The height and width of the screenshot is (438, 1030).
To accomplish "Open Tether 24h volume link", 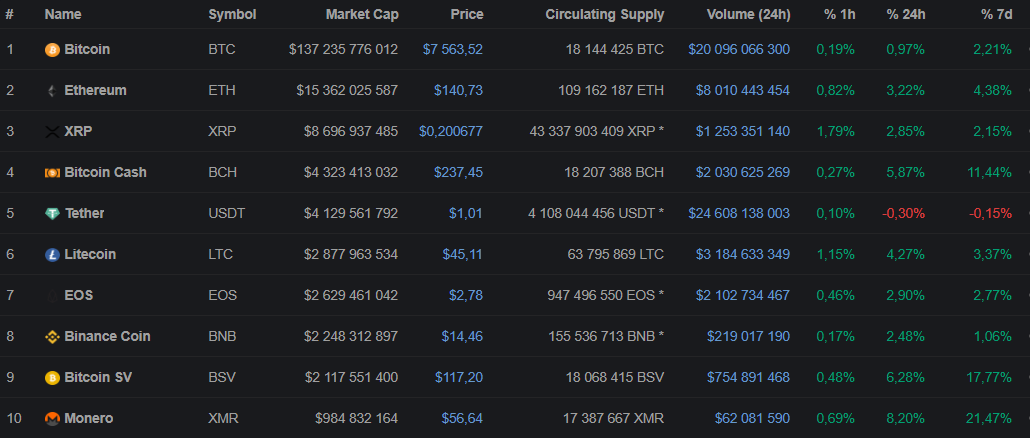I will tap(739, 213).
